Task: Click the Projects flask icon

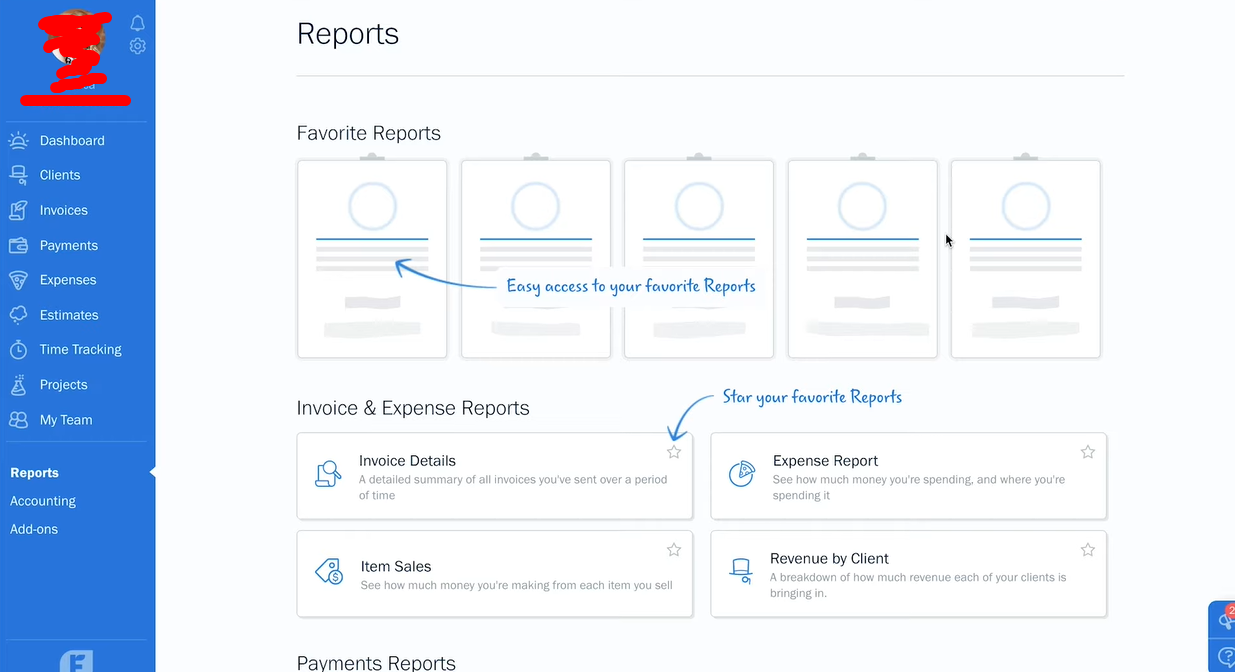Action: (18, 385)
